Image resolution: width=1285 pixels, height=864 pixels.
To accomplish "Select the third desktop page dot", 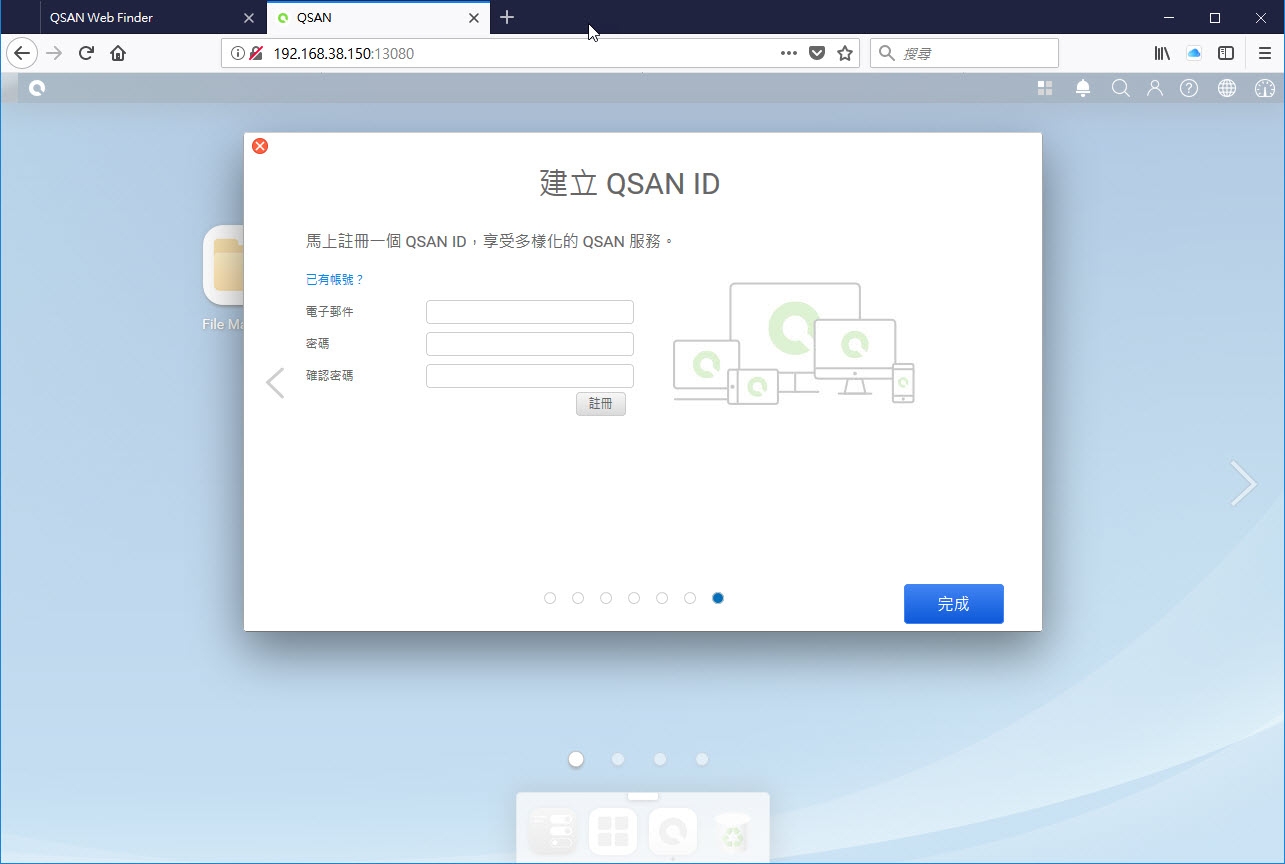I will click(660, 759).
